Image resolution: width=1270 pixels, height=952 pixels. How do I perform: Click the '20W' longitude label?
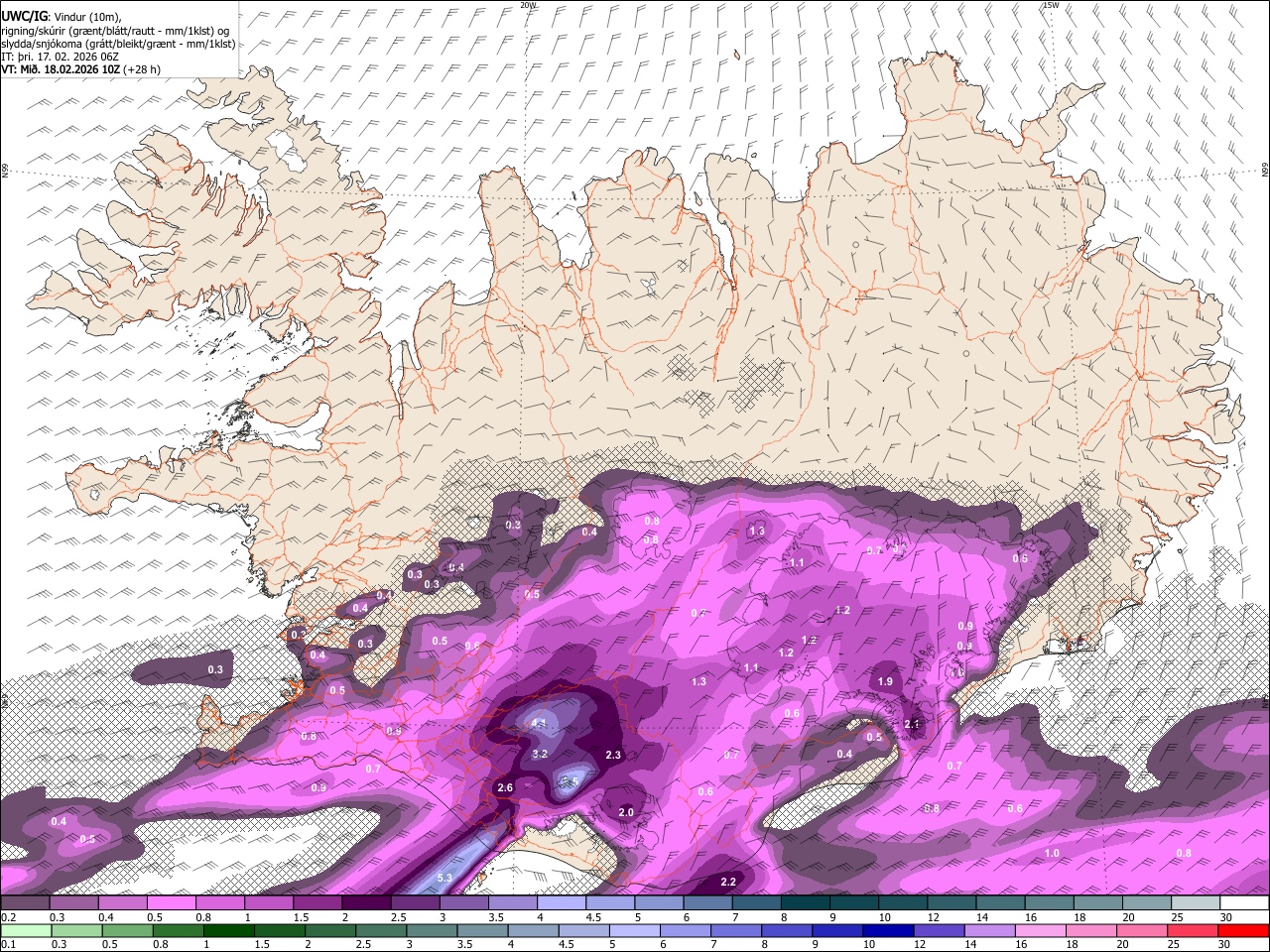528,5
